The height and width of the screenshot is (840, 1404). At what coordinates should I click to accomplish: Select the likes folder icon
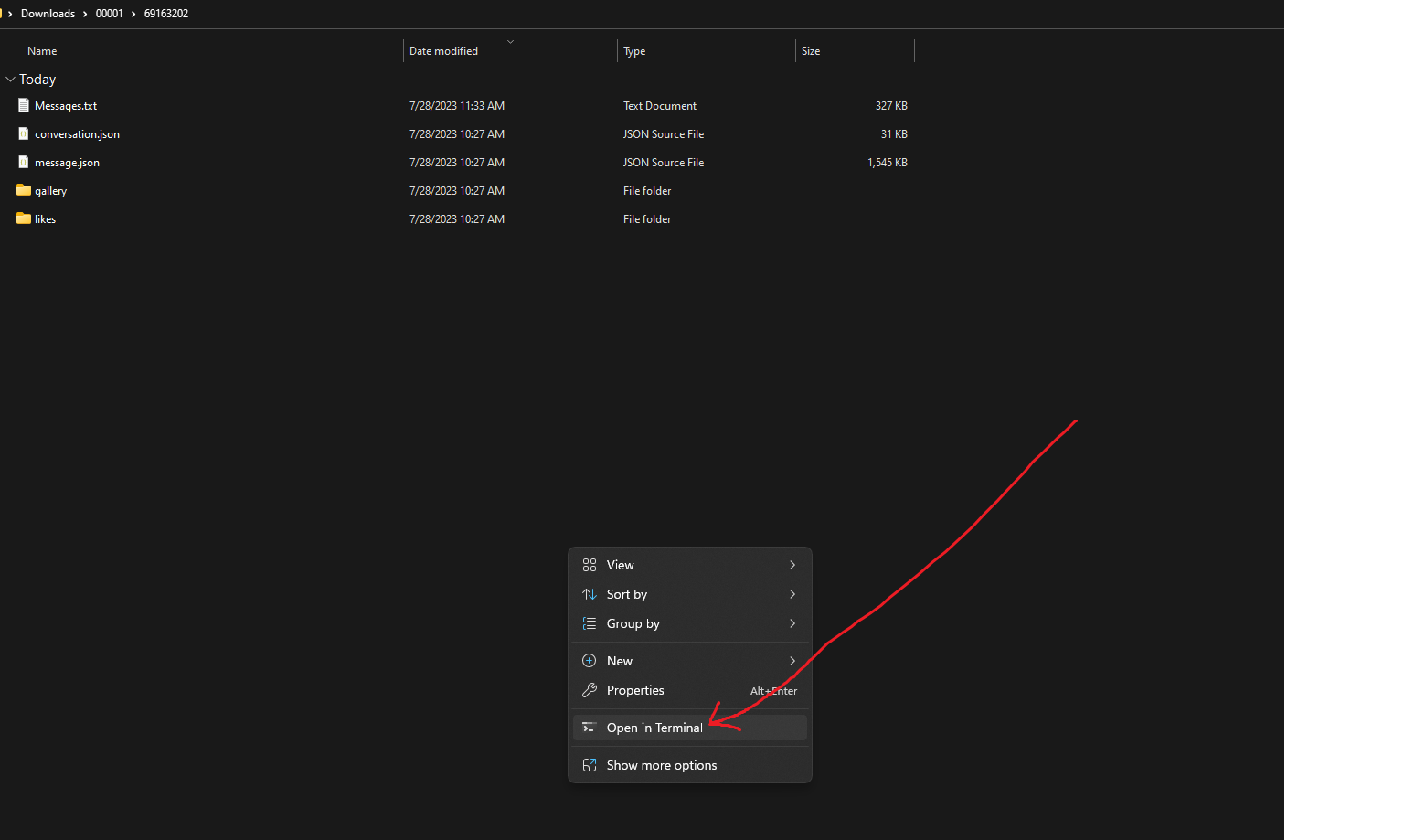[24, 218]
